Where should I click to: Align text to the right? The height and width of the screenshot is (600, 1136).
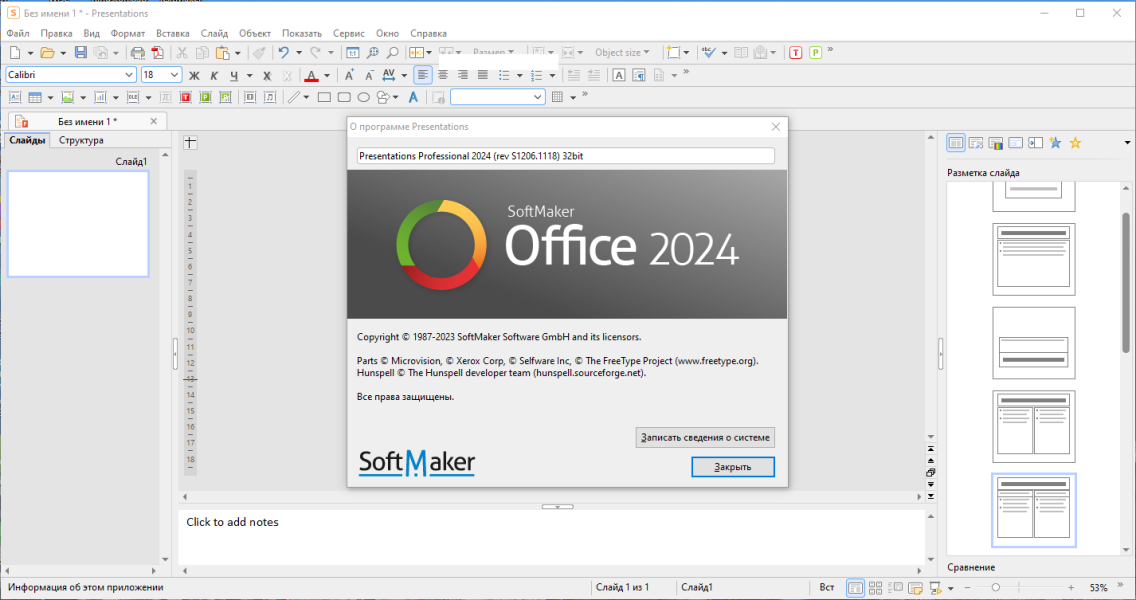pyautogui.click(x=462, y=75)
